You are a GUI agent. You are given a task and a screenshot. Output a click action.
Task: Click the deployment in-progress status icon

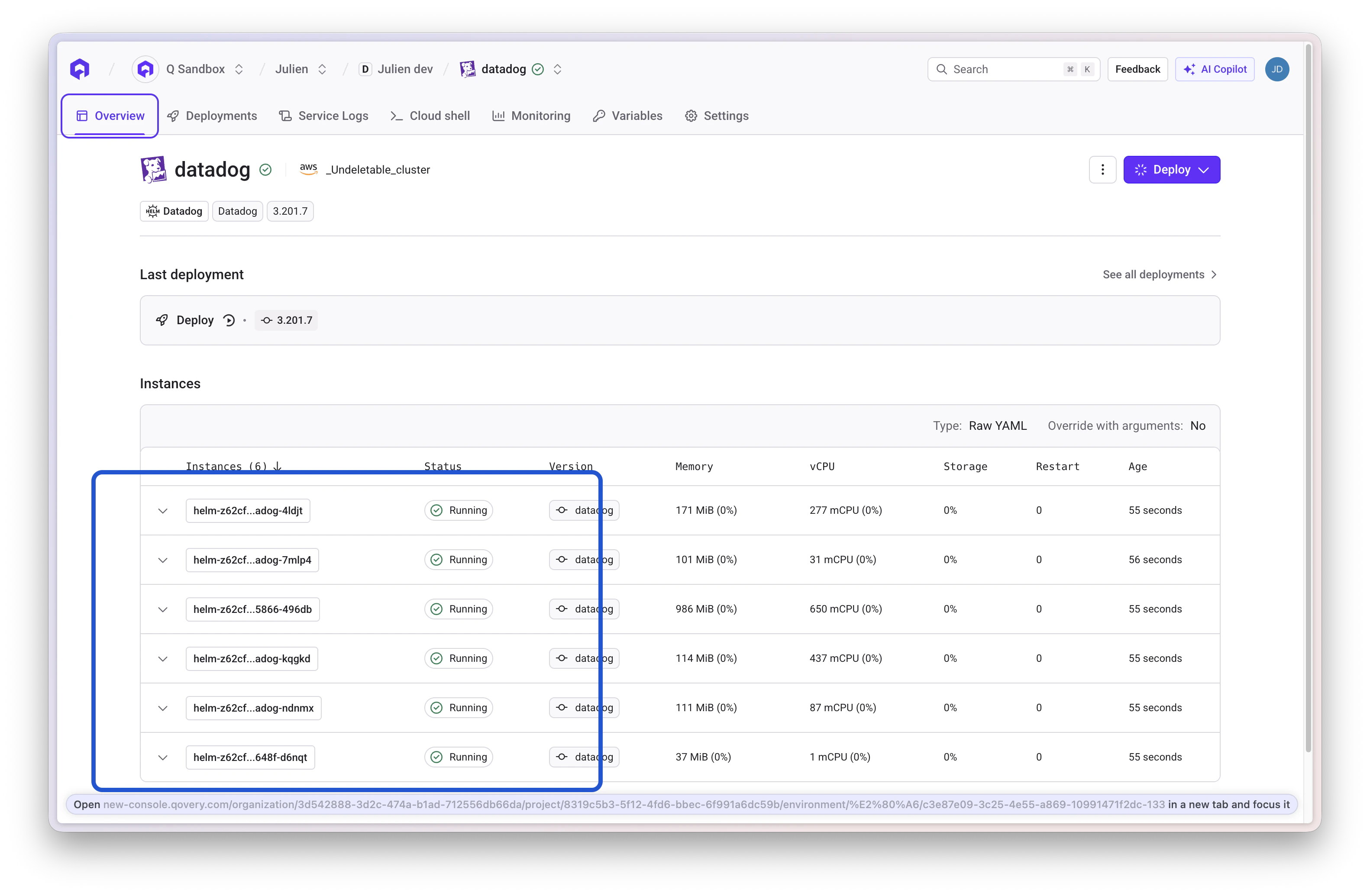pos(229,321)
